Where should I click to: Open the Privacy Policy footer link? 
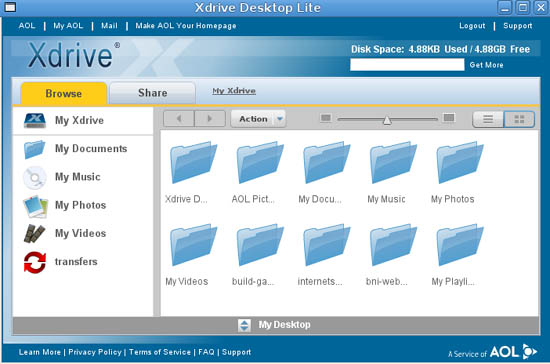pos(95,352)
